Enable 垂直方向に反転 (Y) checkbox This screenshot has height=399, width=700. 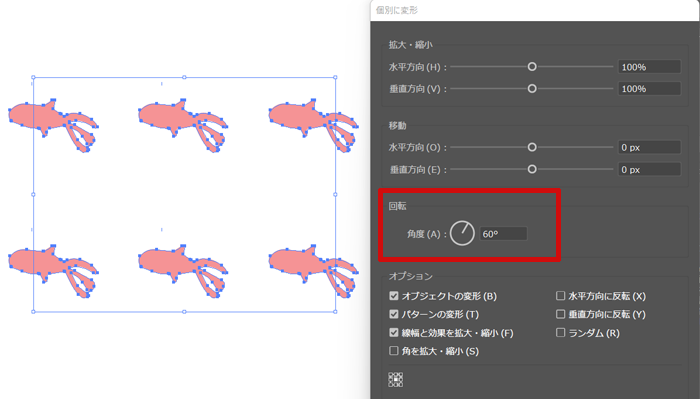tap(560, 314)
